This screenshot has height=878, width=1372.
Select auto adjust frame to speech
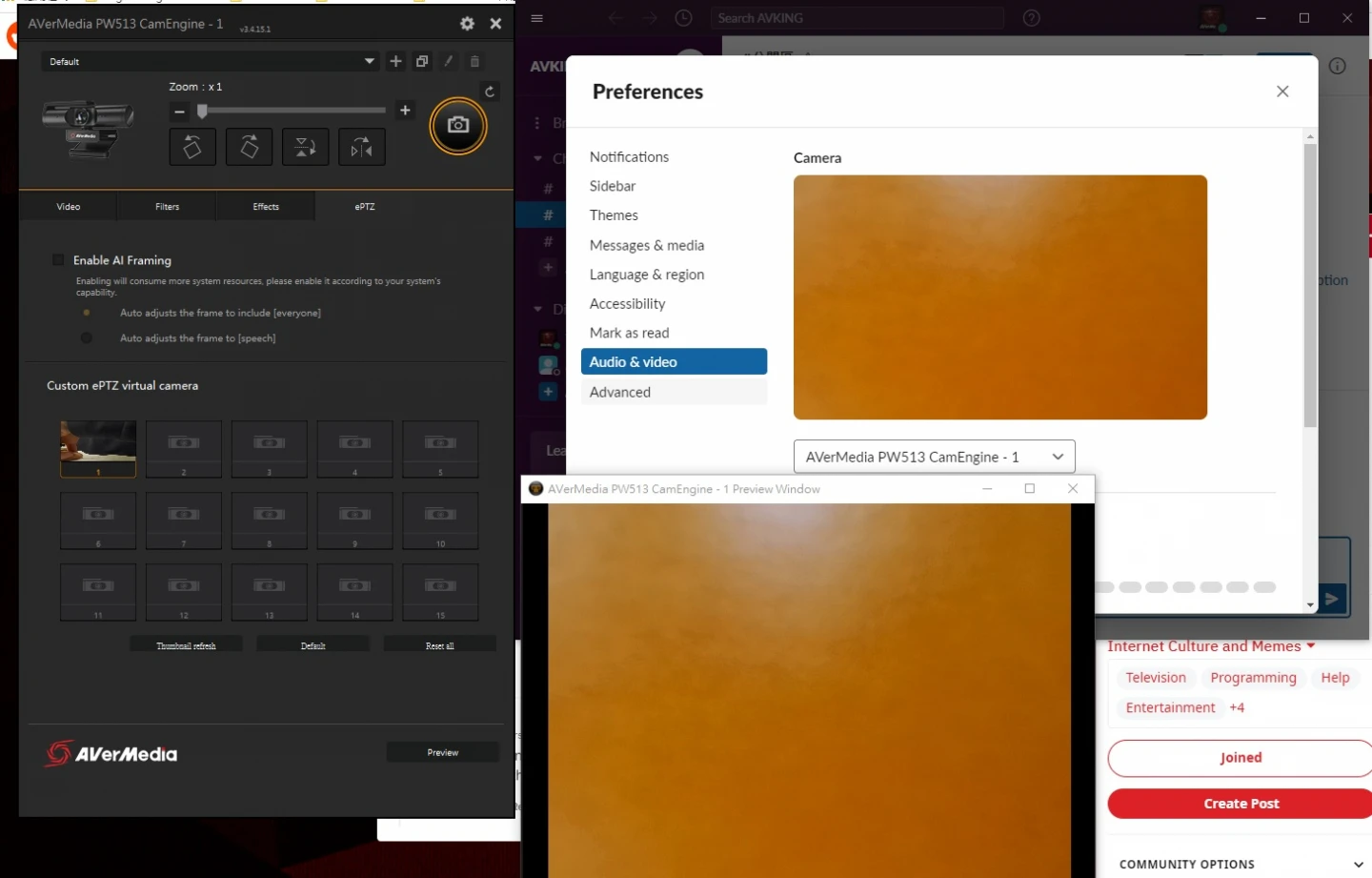tap(87, 338)
